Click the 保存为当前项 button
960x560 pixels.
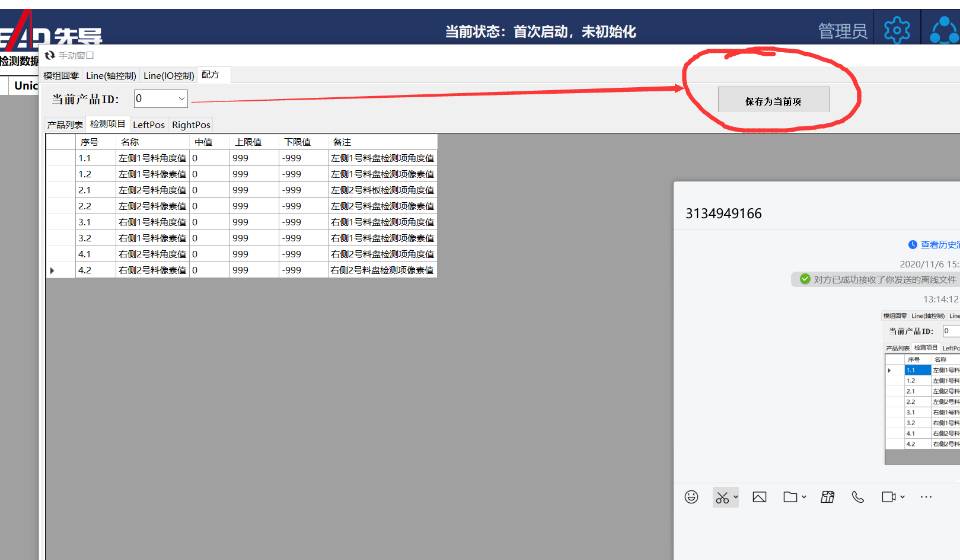click(x=773, y=101)
